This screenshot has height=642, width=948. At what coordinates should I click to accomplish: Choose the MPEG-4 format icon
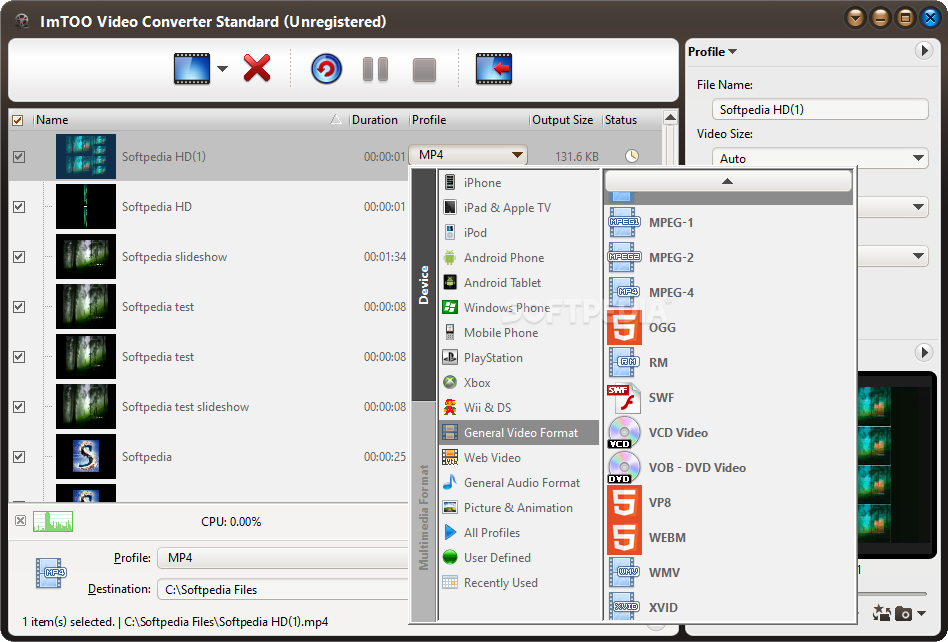tap(624, 293)
